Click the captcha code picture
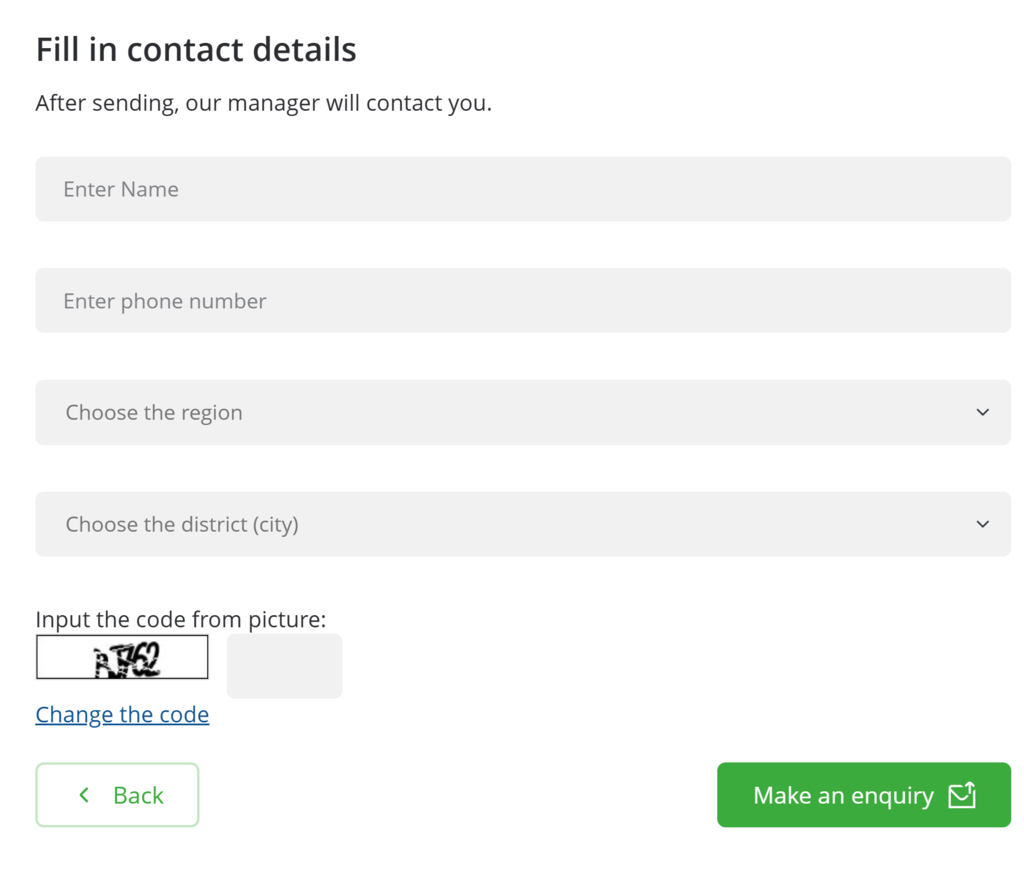Image resolution: width=1024 pixels, height=872 pixels. click(x=122, y=658)
